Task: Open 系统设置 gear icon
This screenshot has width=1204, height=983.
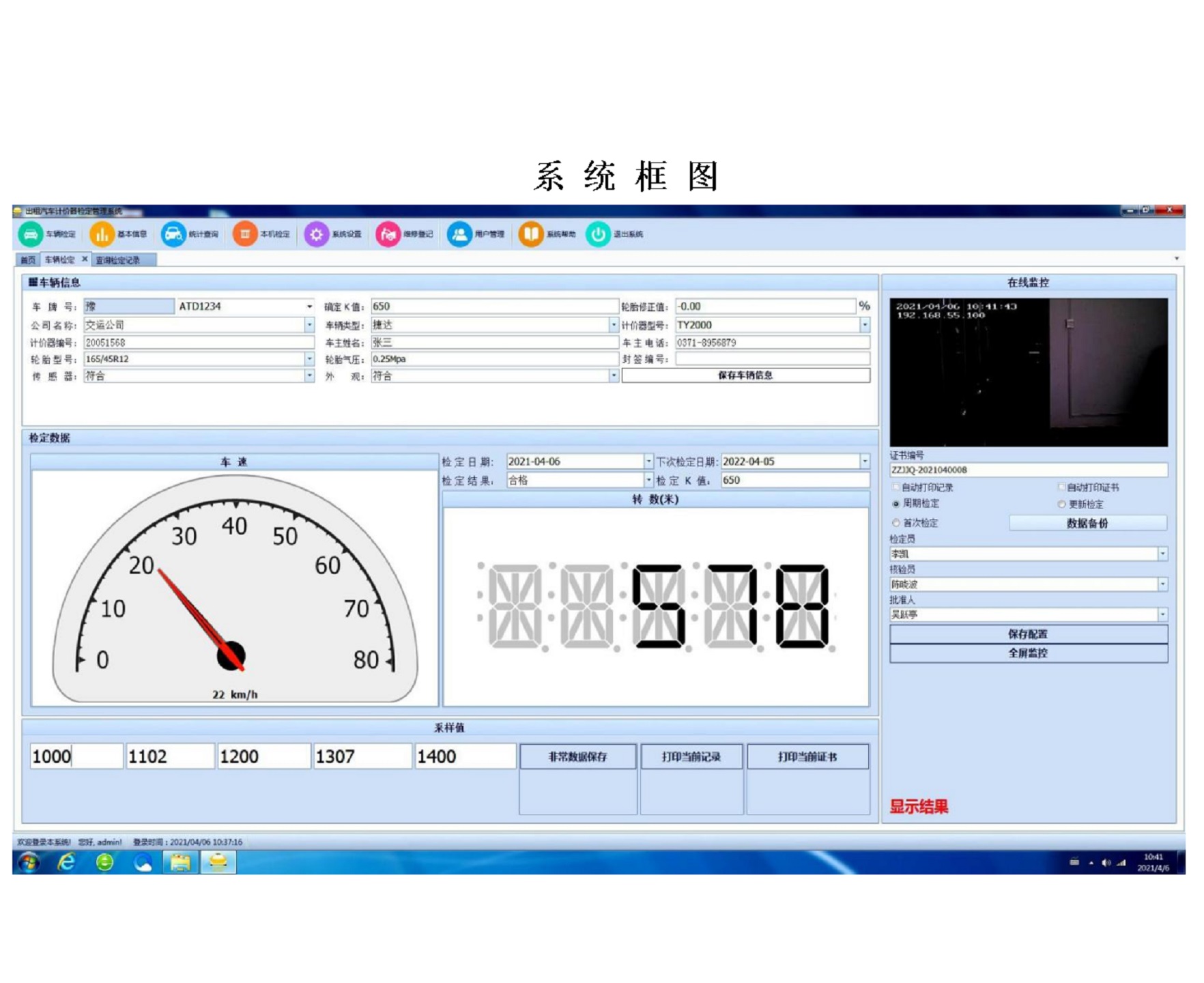Action: 316,234
